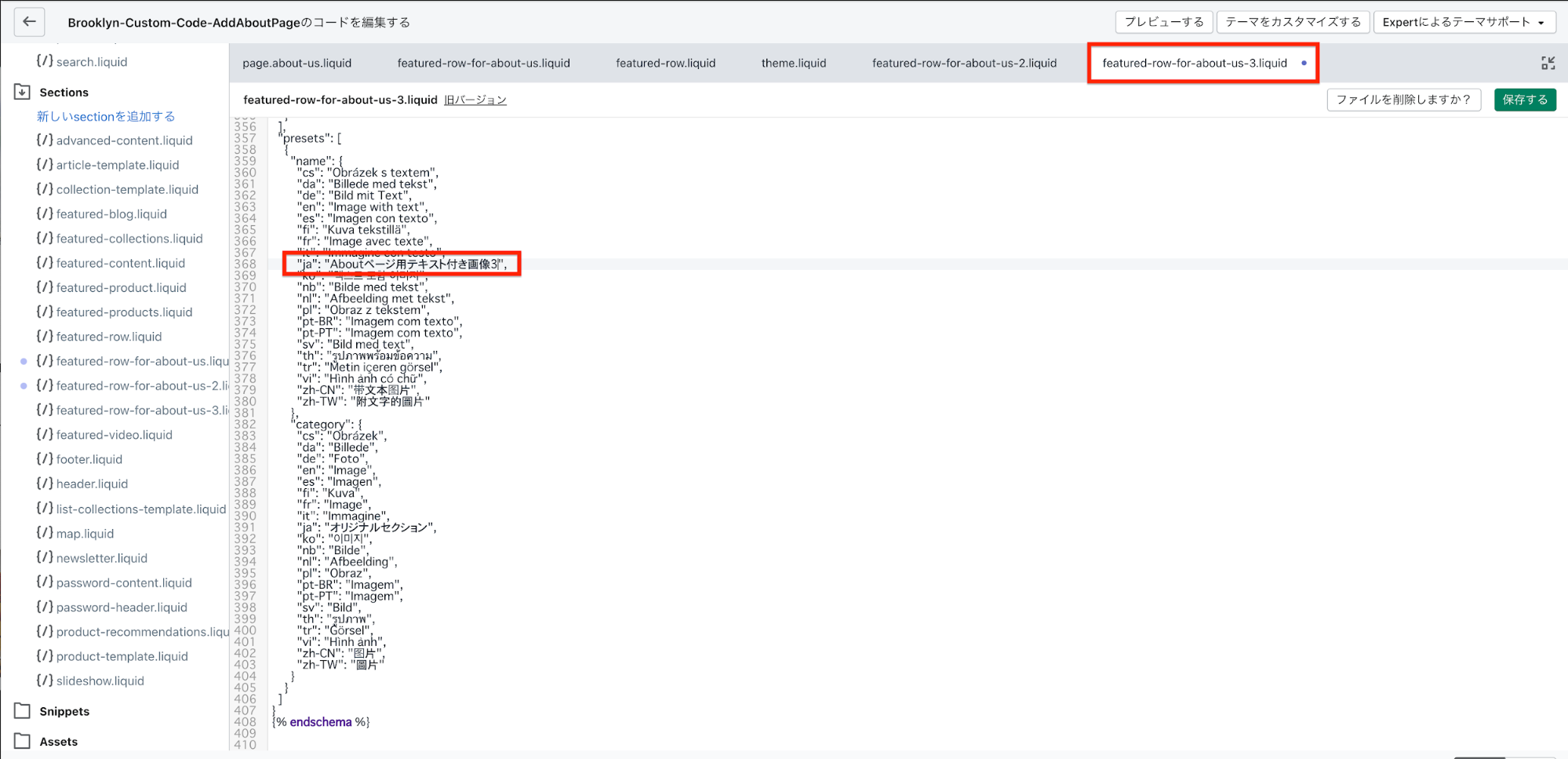Screen dimensions: 1568x759
Task: Open Expertによるテーマサポート dropdown
Action: click(x=1462, y=22)
